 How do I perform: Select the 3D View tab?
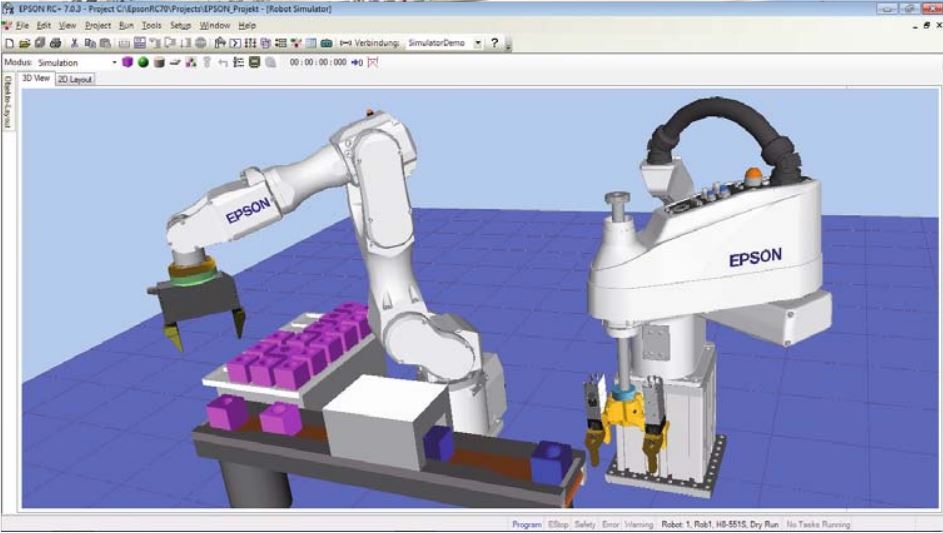pyautogui.click(x=35, y=79)
